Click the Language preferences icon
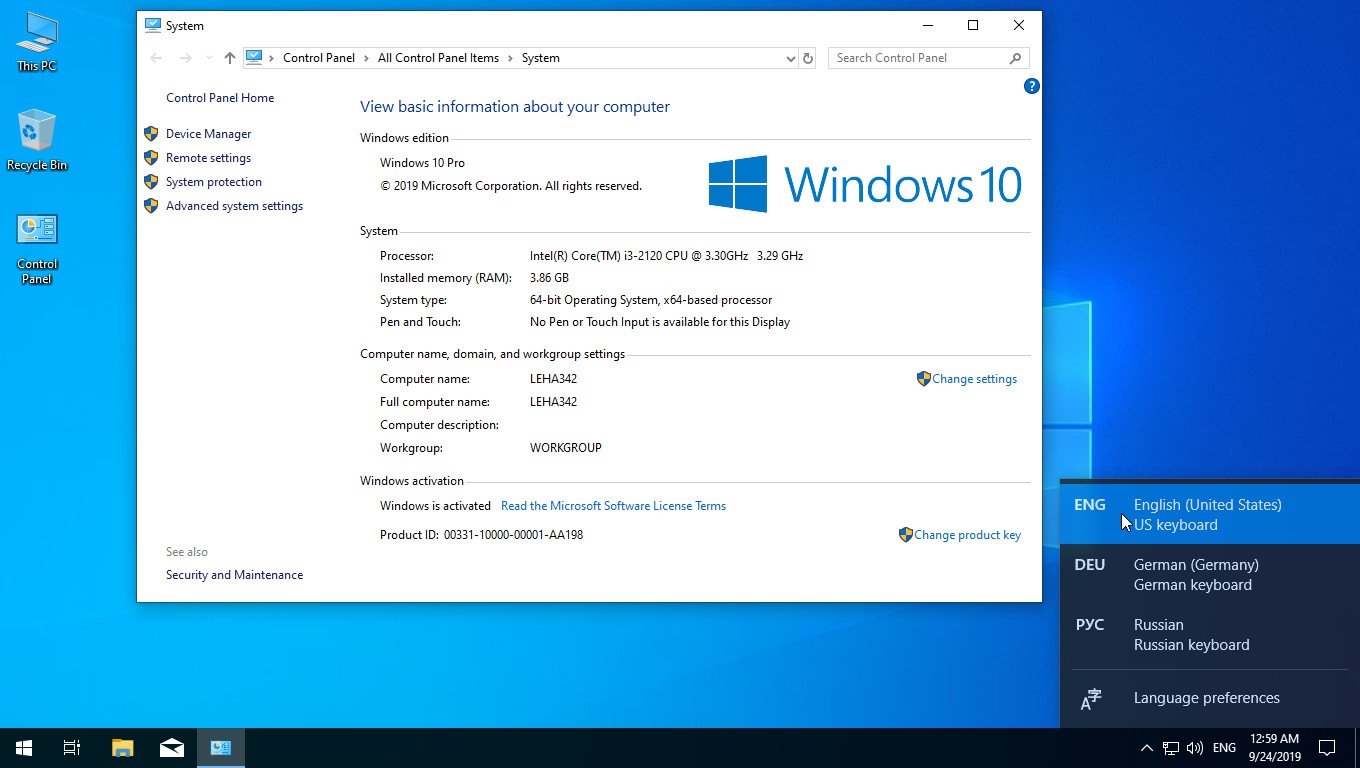 [x=1091, y=699]
